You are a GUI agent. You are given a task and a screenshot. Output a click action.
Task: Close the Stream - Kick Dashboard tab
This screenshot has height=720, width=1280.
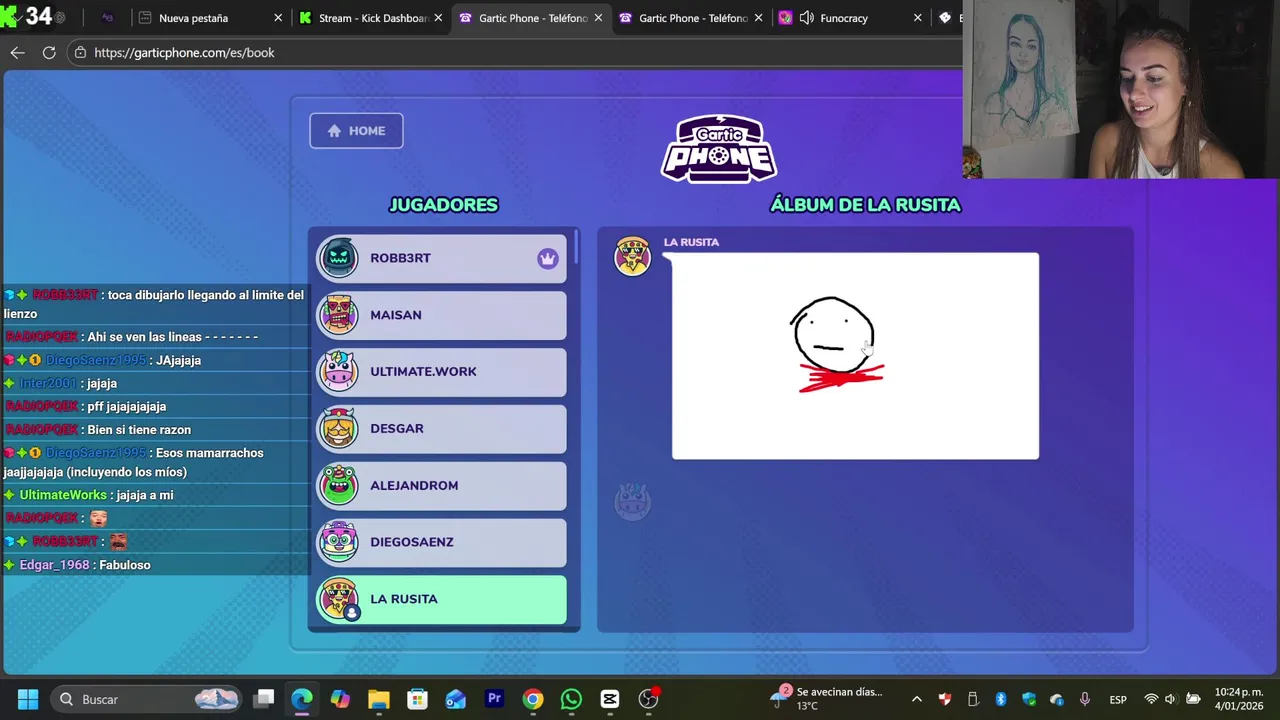[x=438, y=18]
